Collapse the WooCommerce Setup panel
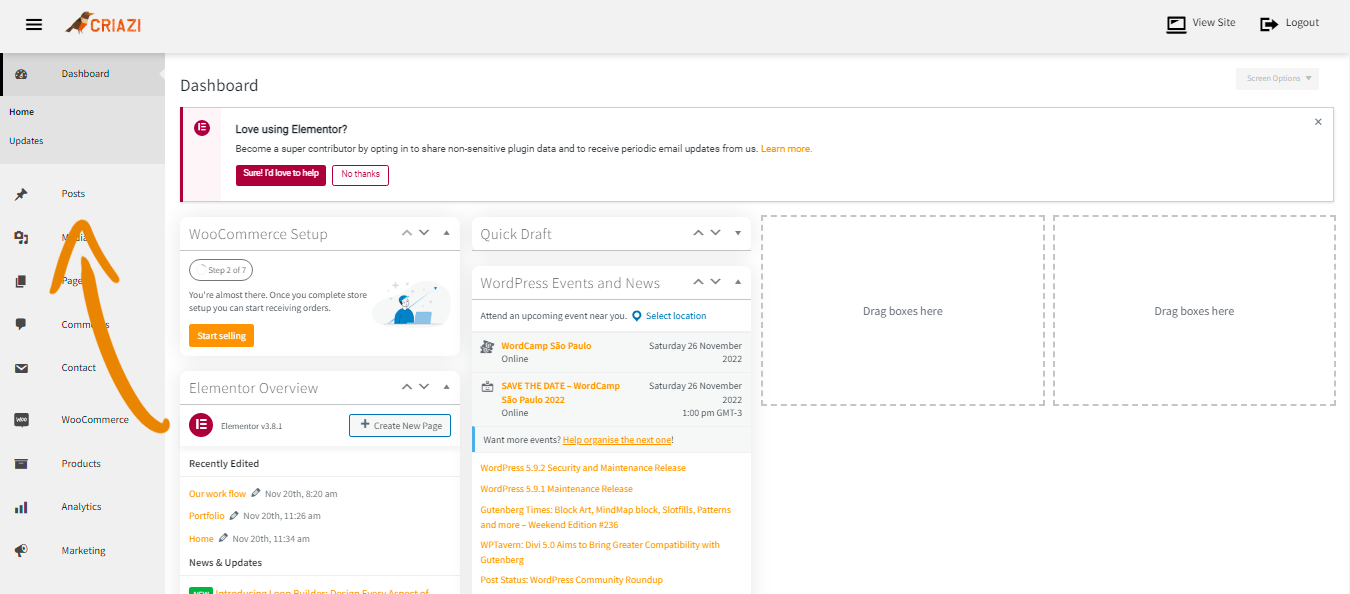 (x=446, y=233)
